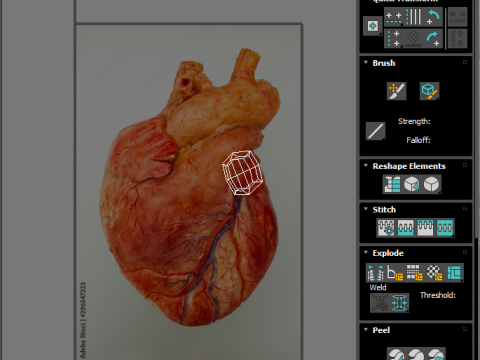Viewport: 480px width, 360px height.
Task: Click the Set Pivot button in Quick Transform
Action: (x=372, y=26)
